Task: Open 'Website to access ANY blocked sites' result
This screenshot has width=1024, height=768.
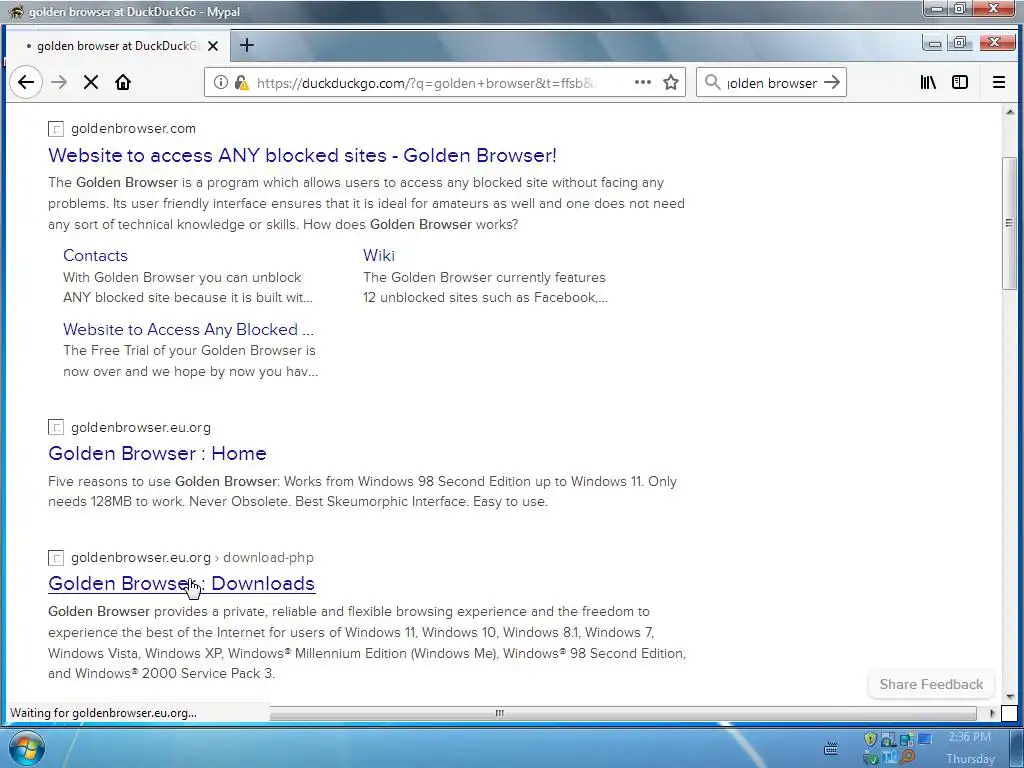Action: pyautogui.click(x=302, y=155)
